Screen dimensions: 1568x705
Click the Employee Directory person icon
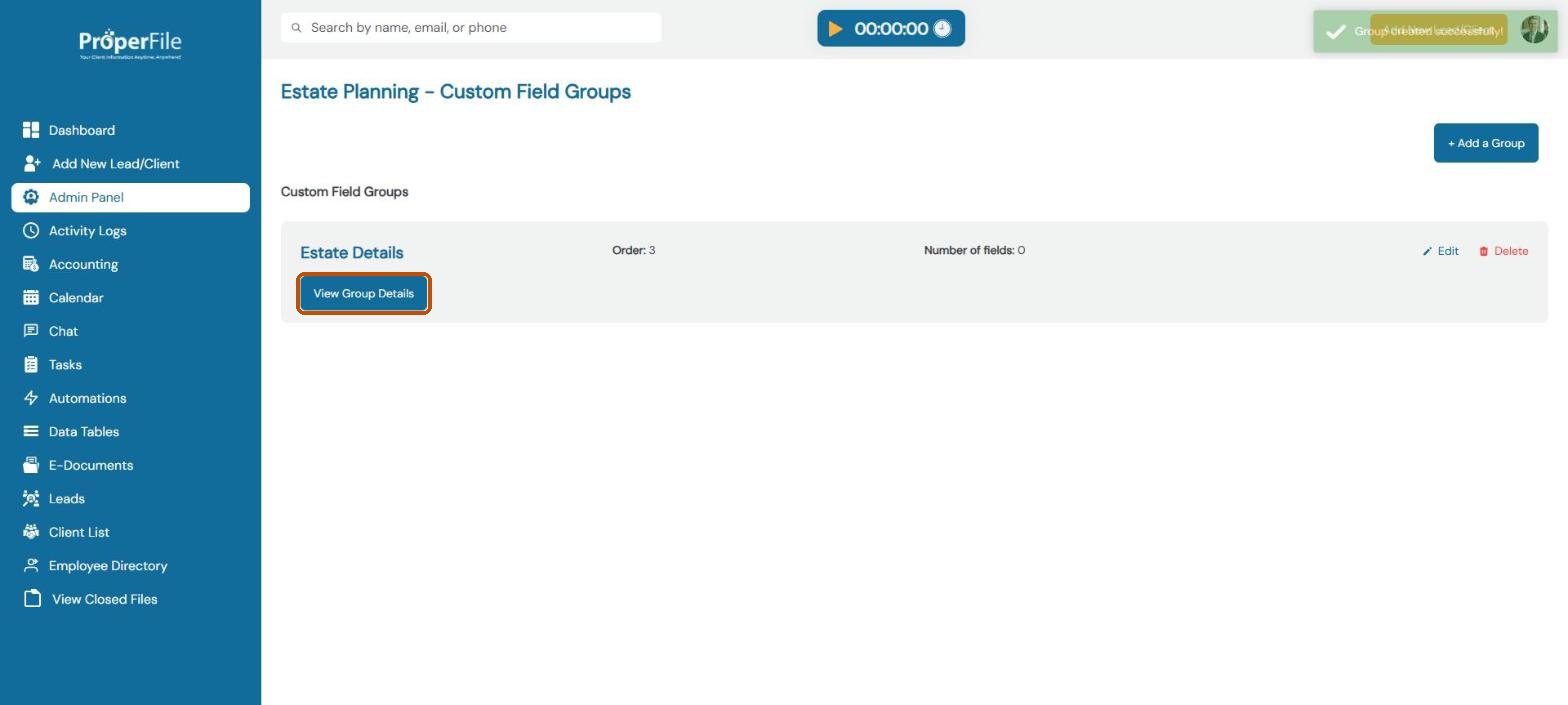(31, 565)
